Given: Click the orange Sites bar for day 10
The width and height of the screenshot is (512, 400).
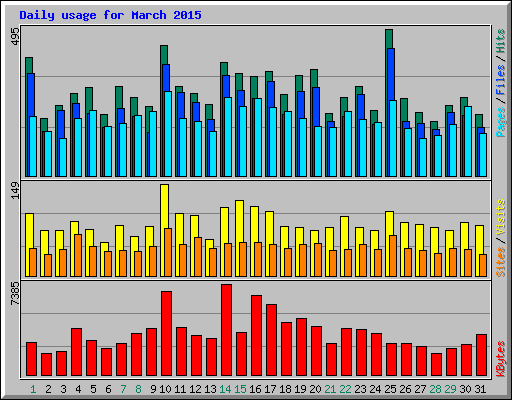Looking at the screenshot, I should (x=168, y=252).
